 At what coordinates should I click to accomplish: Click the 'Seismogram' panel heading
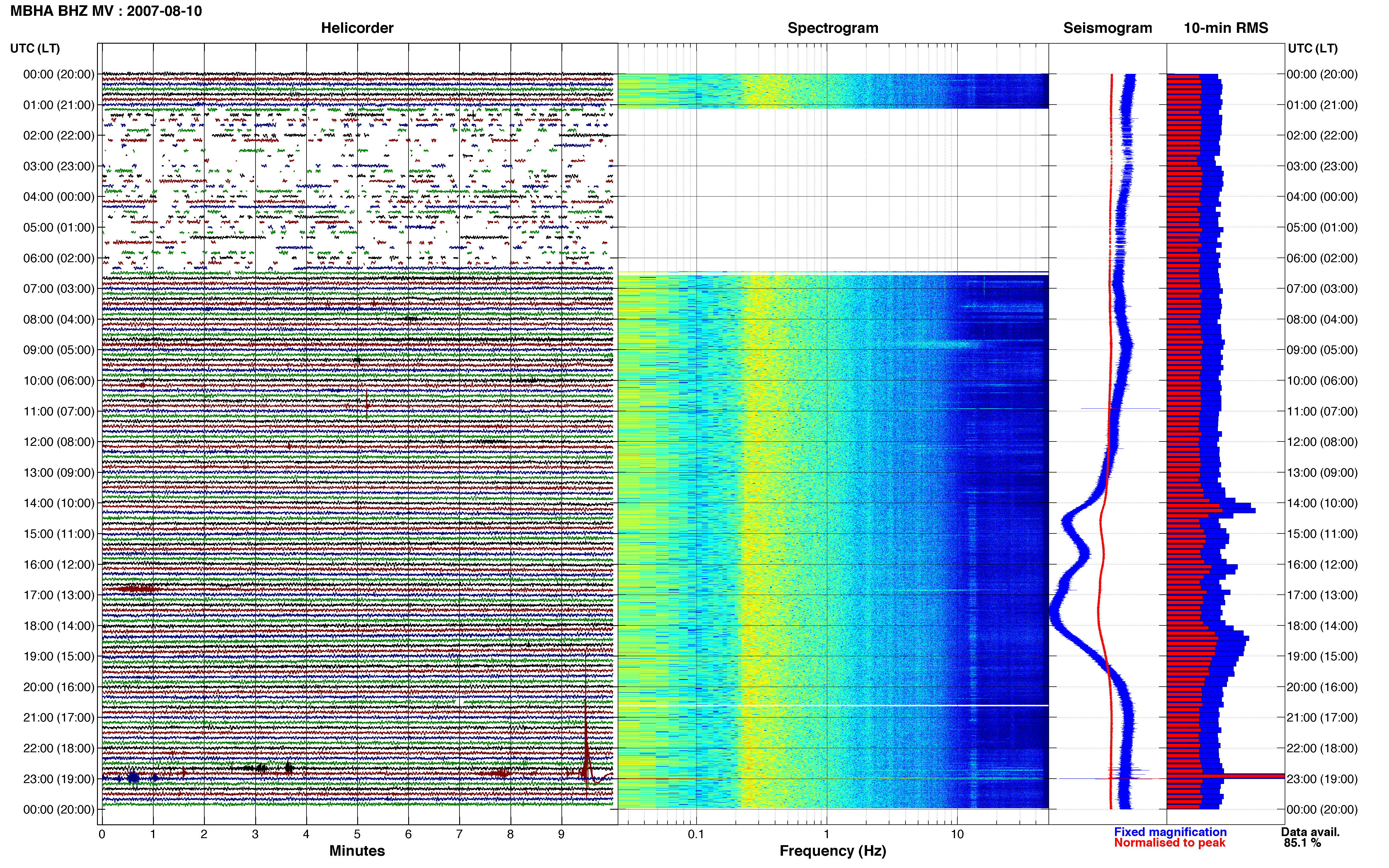tap(1108, 28)
